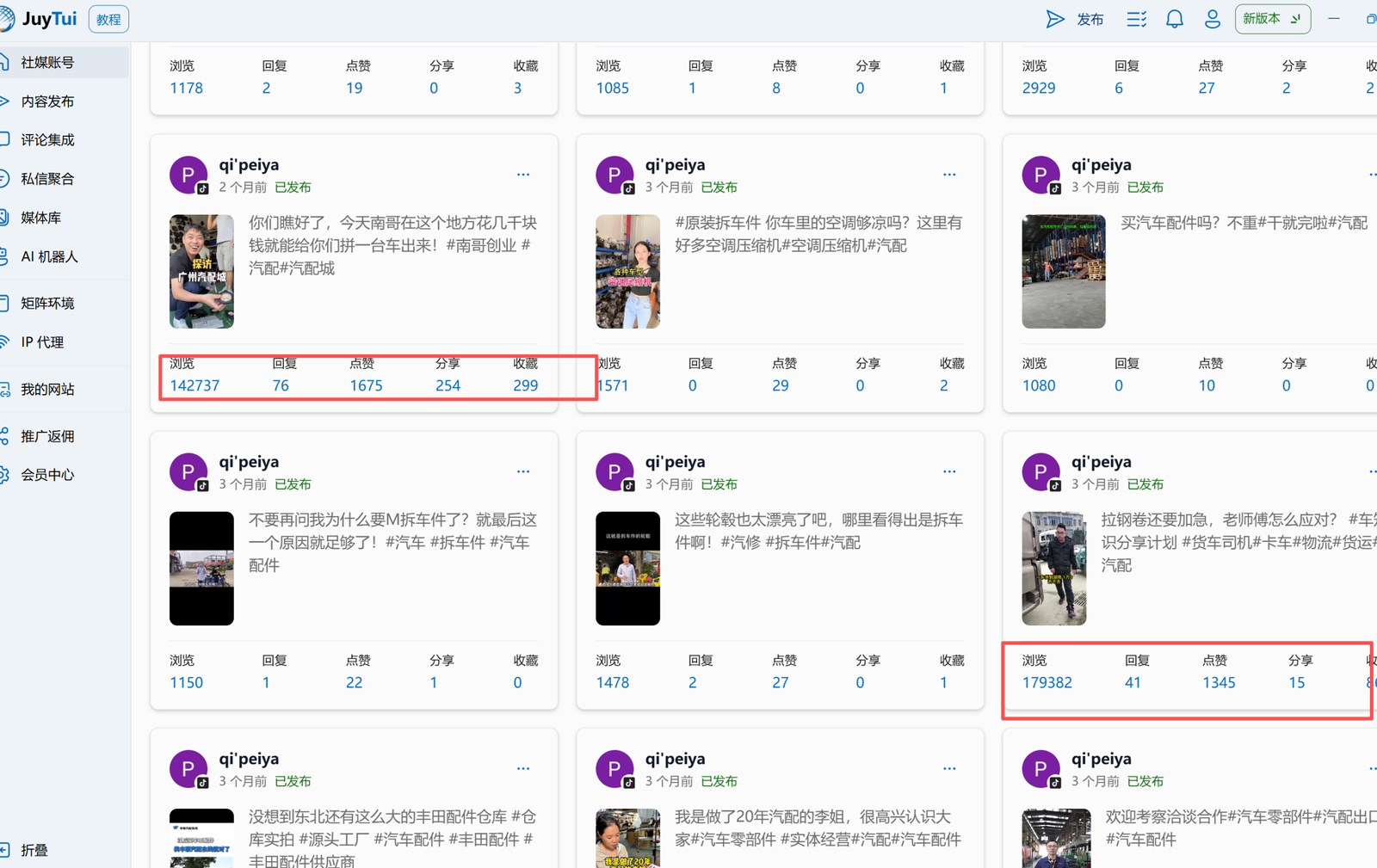
Task: Open the 教程 tutorial button
Action: [x=108, y=19]
